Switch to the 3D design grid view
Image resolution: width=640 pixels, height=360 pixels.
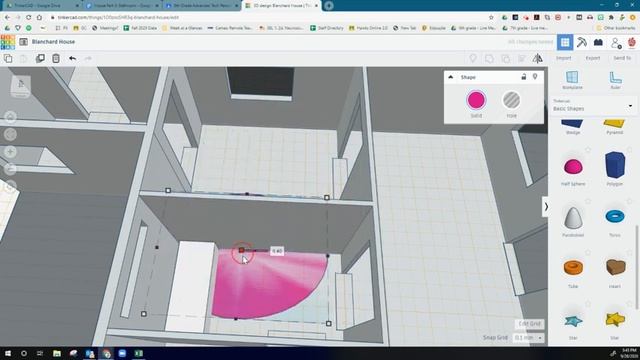[x=565, y=42]
